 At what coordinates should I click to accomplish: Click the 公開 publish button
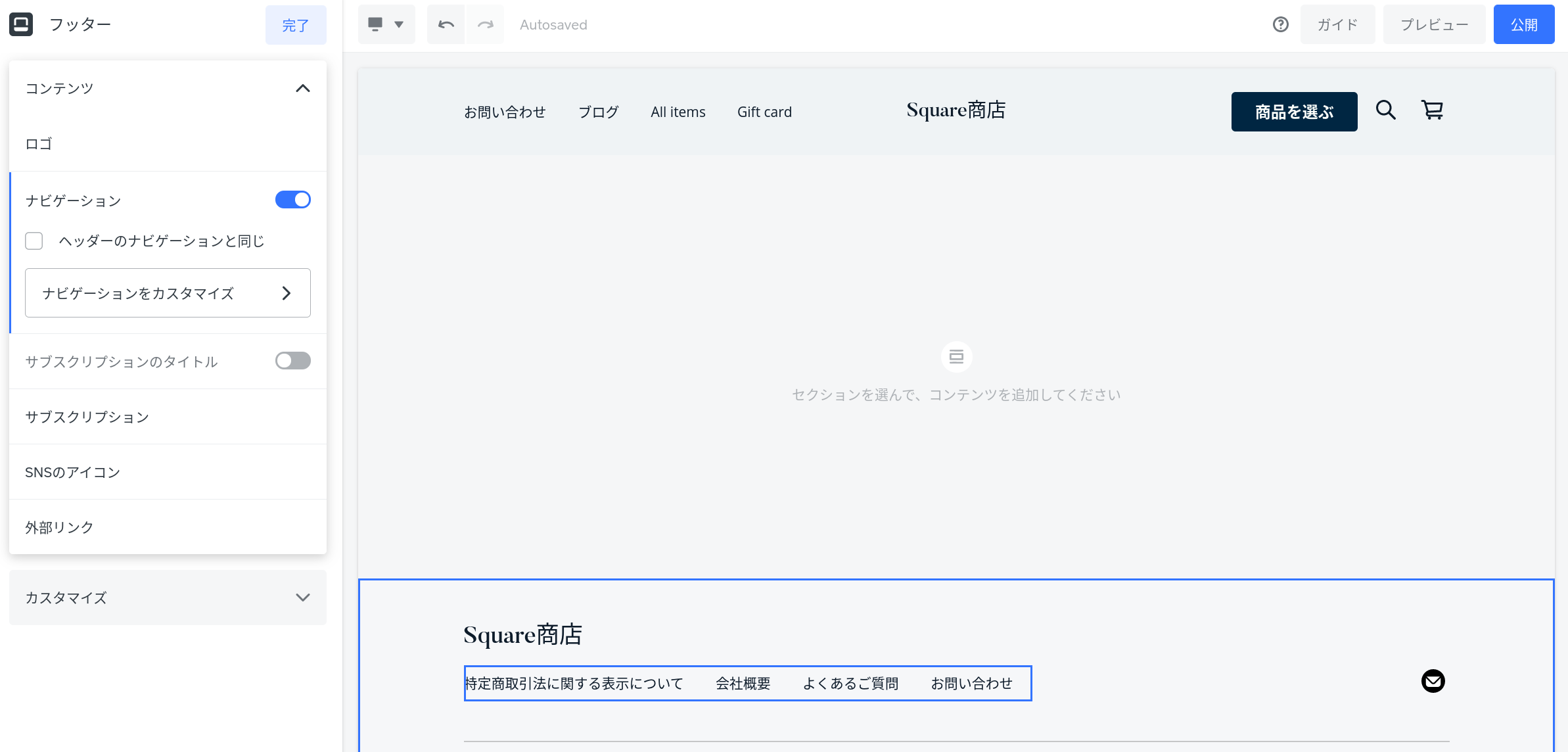pyautogui.click(x=1523, y=24)
